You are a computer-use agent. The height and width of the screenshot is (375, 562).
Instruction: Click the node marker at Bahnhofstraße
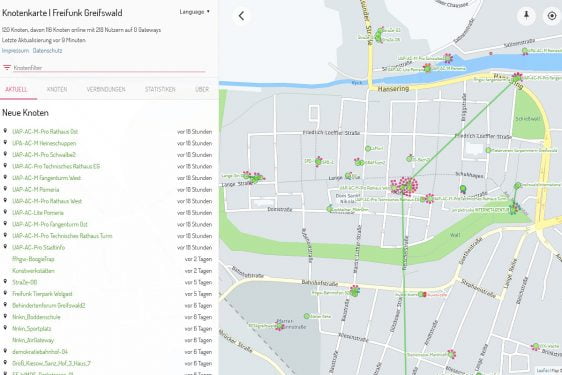[354, 291]
